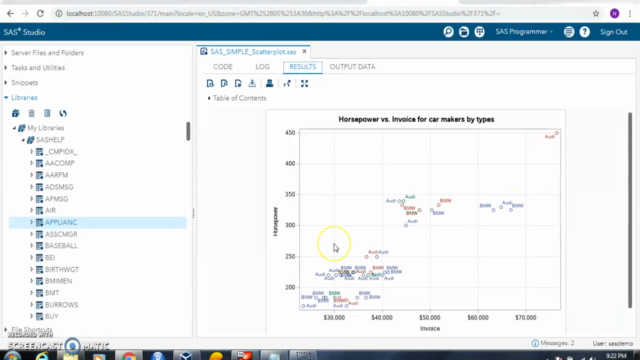Open the Chrome profile avatar
Screen dimensions: 640x360
click(615, 13)
